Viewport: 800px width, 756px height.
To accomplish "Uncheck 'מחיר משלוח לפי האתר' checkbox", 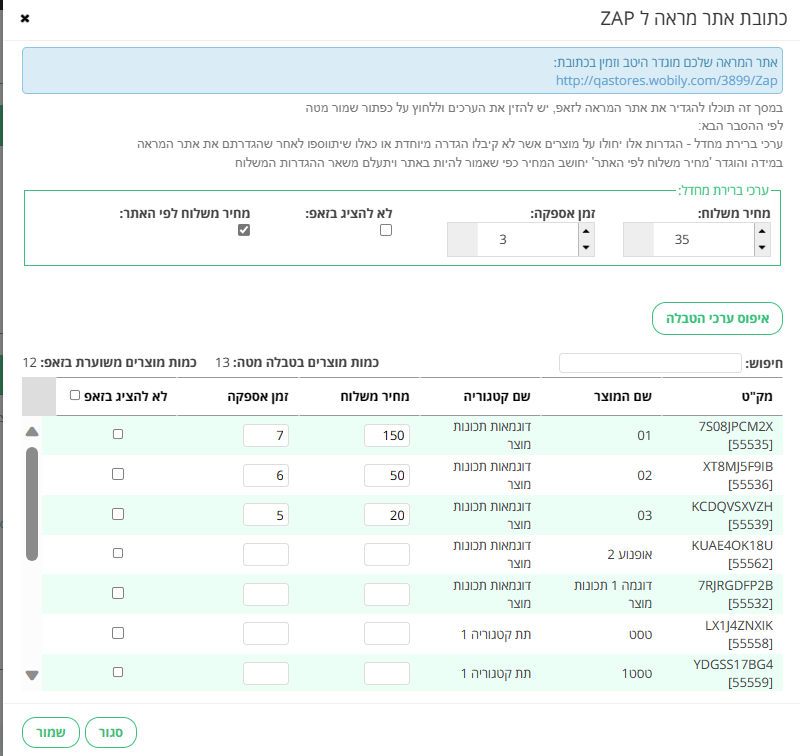I will 244,230.
